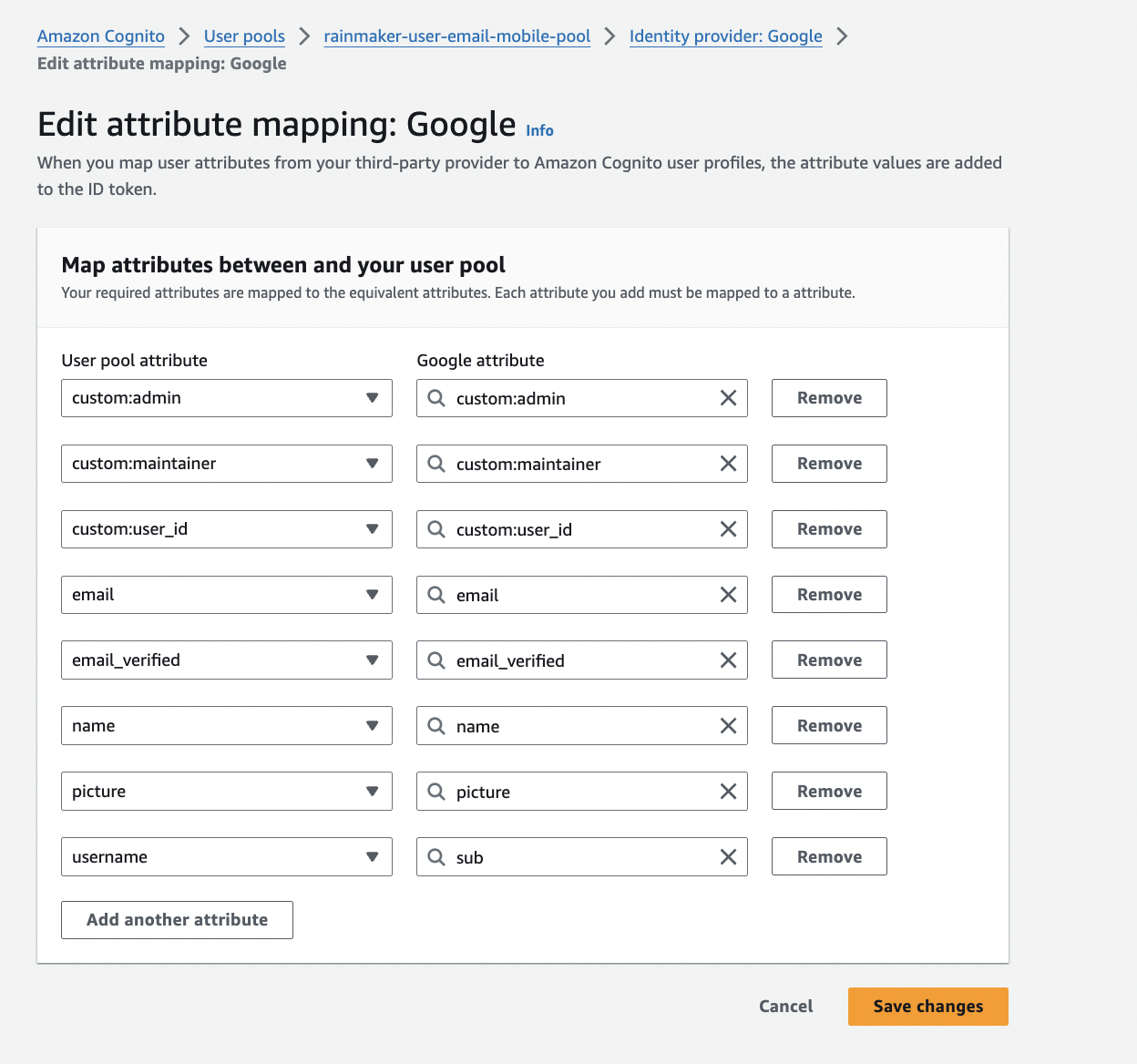Image resolution: width=1137 pixels, height=1064 pixels.
Task: Click search icon in the email Google field
Action: click(x=436, y=595)
